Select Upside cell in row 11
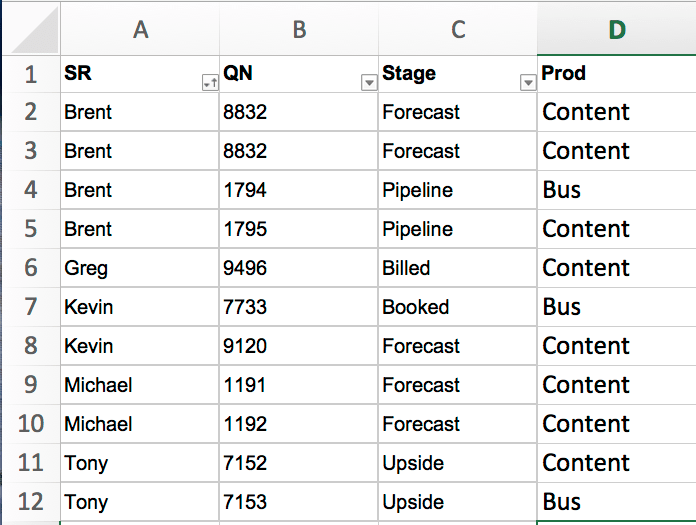Screen dimensions: 696x525 pos(458,463)
